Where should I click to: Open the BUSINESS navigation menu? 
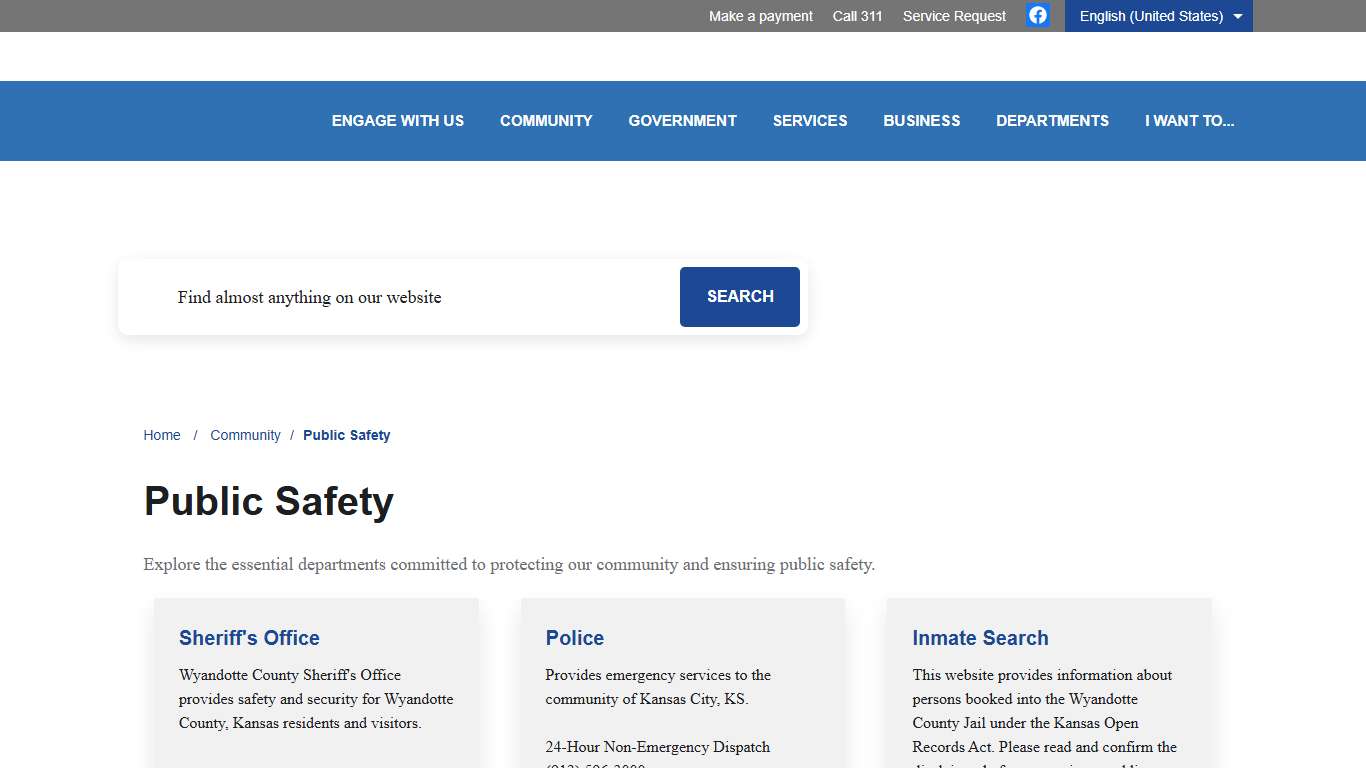point(921,120)
